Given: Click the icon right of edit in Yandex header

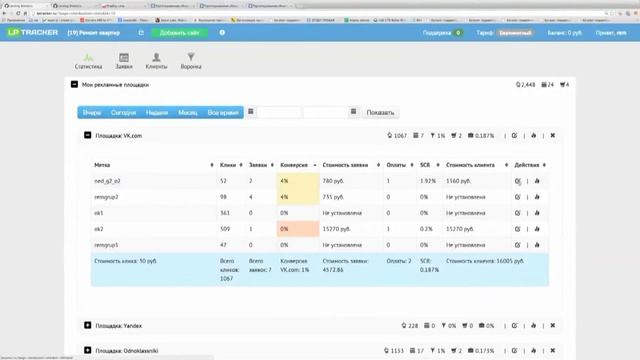Looking at the screenshot, I should click(533, 326).
